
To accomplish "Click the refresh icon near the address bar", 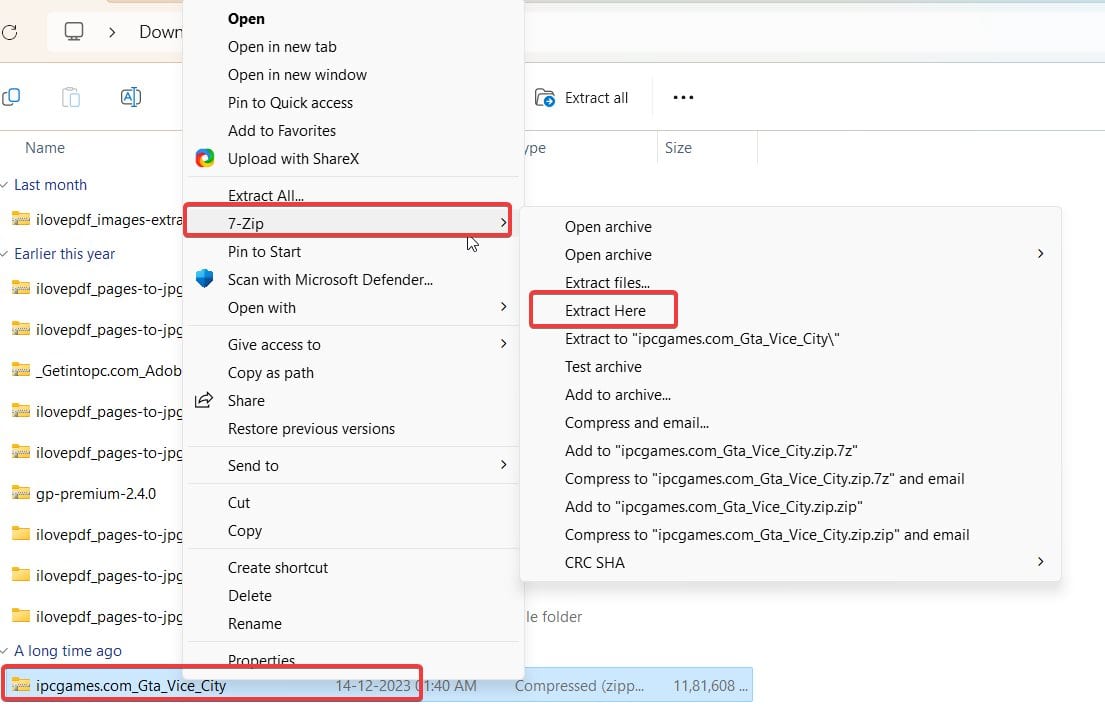I will click(10, 31).
